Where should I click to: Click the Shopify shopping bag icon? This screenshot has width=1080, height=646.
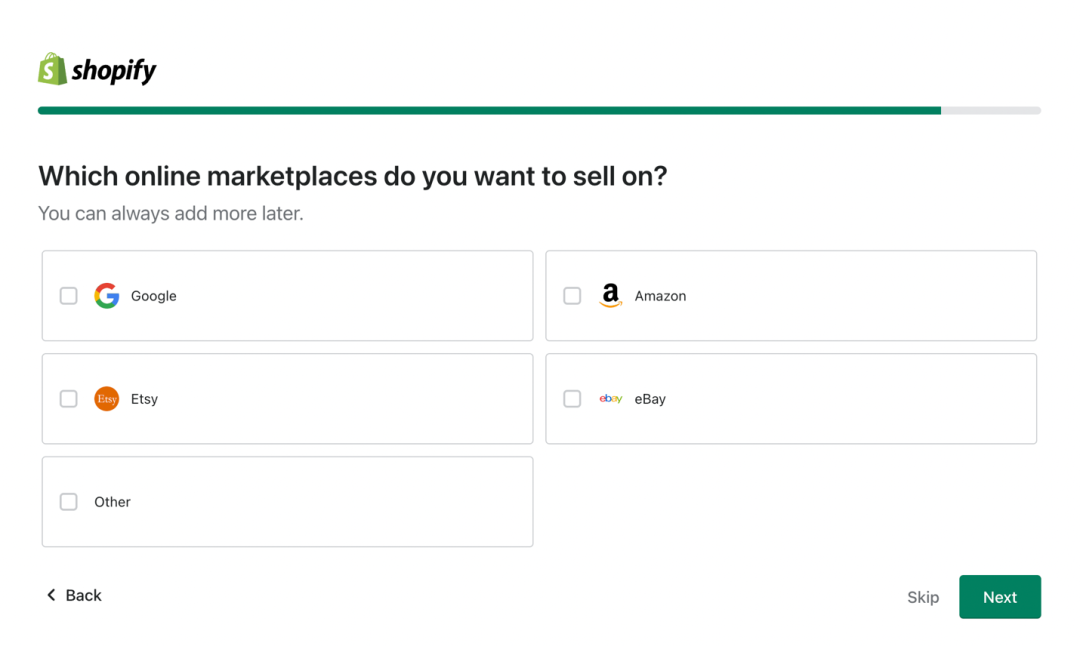pyautogui.click(x=49, y=69)
